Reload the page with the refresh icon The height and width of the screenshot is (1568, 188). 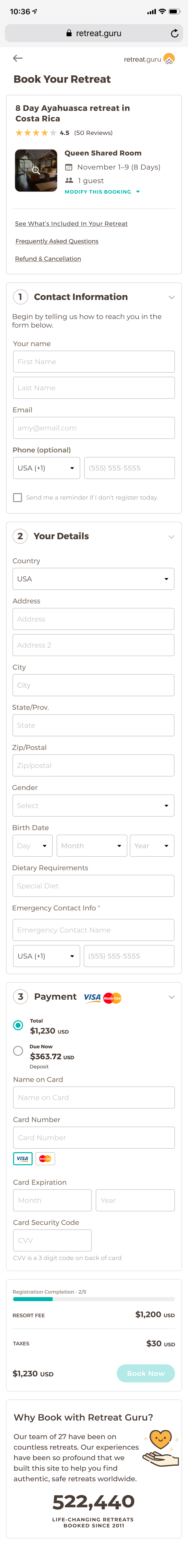pos(175,33)
